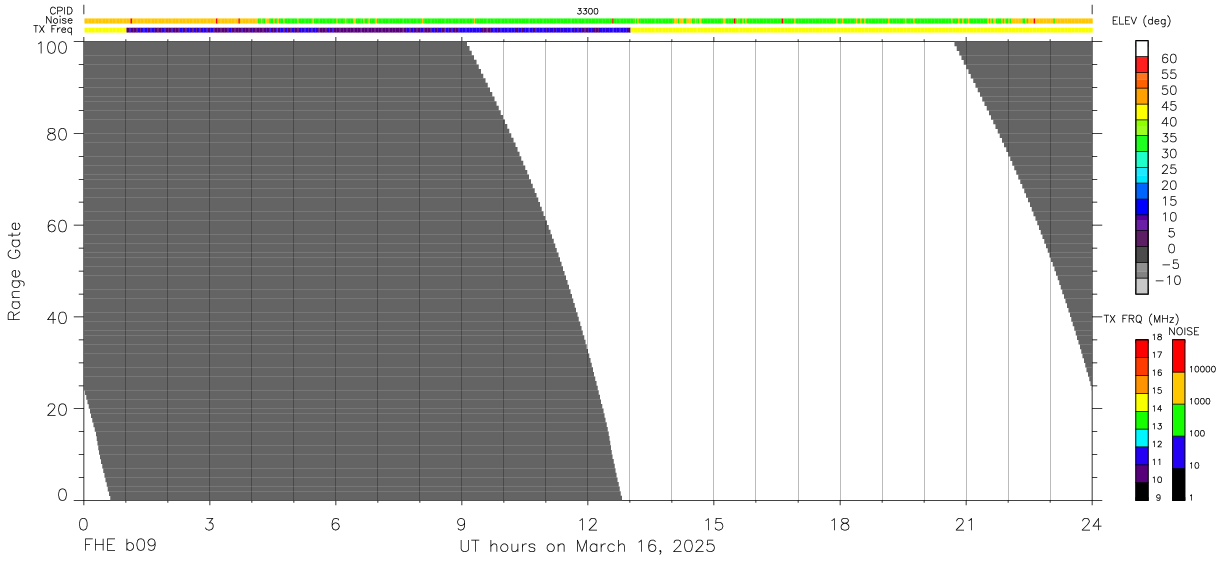Click the '9' tick label on UT axis
The width and height of the screenshot is (1228, 567).
(x=461, y=524)
